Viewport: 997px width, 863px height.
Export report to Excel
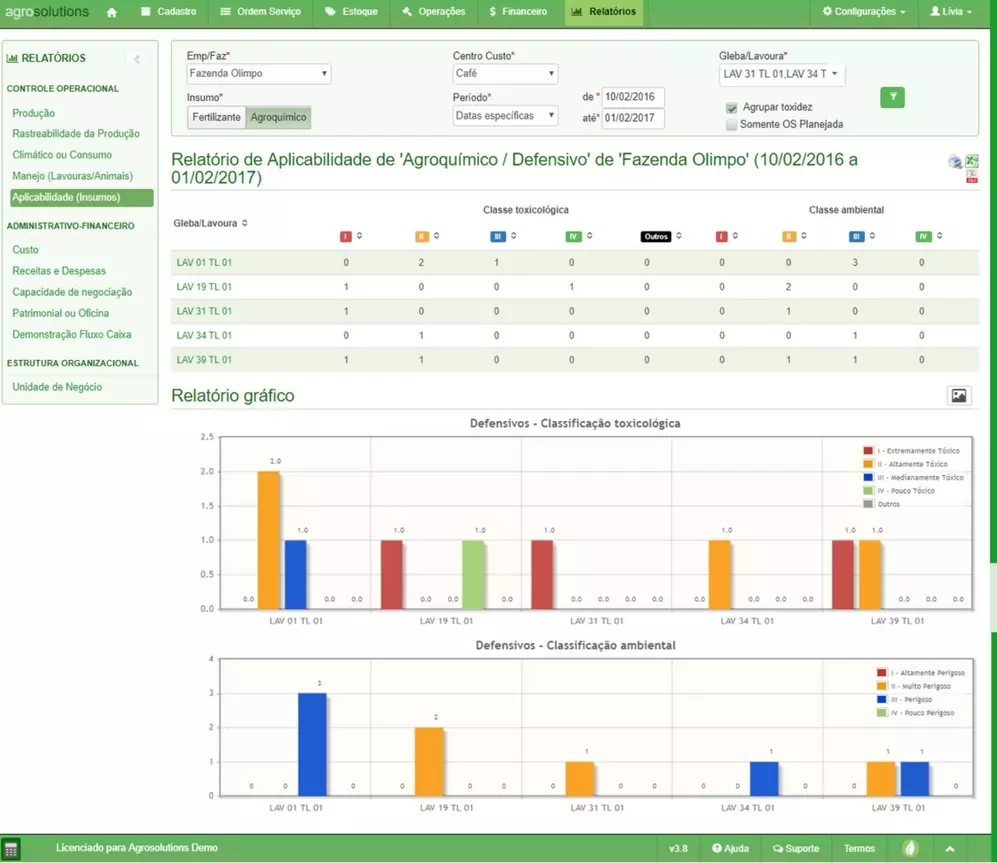pyautogui.click(x=972, y=161)
